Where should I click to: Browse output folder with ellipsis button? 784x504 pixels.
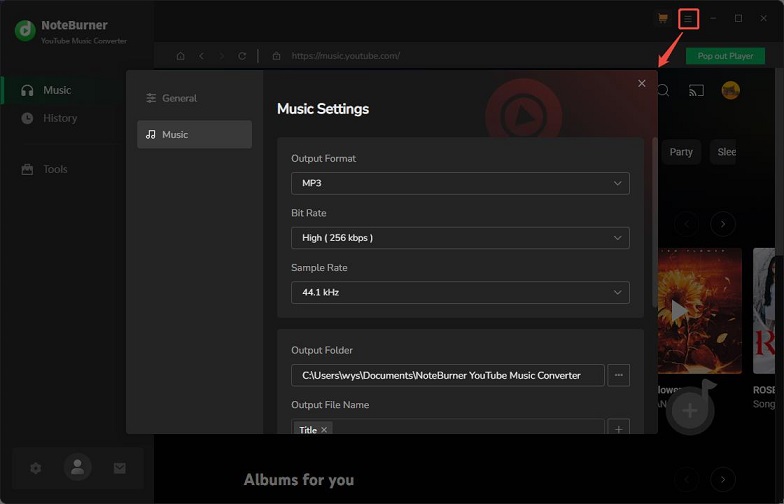pyautogui.click(x=618, y=375)
